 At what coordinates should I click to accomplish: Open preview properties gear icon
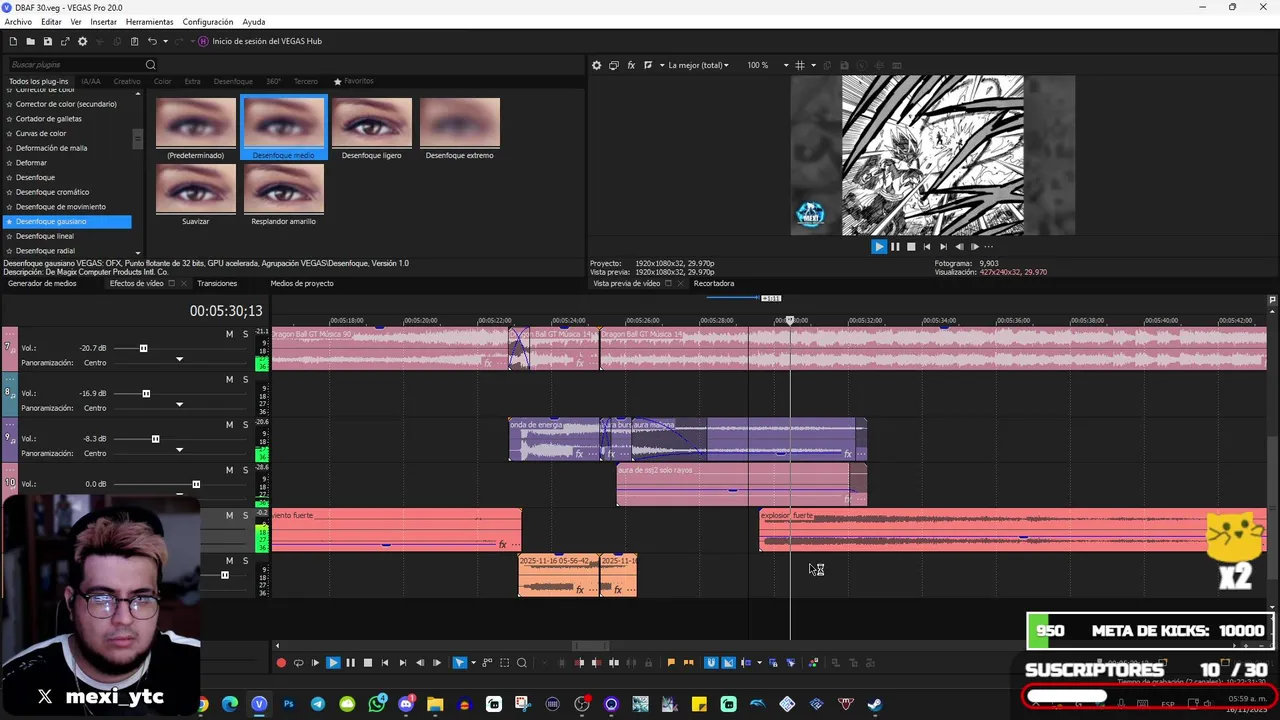coord(597,65)
